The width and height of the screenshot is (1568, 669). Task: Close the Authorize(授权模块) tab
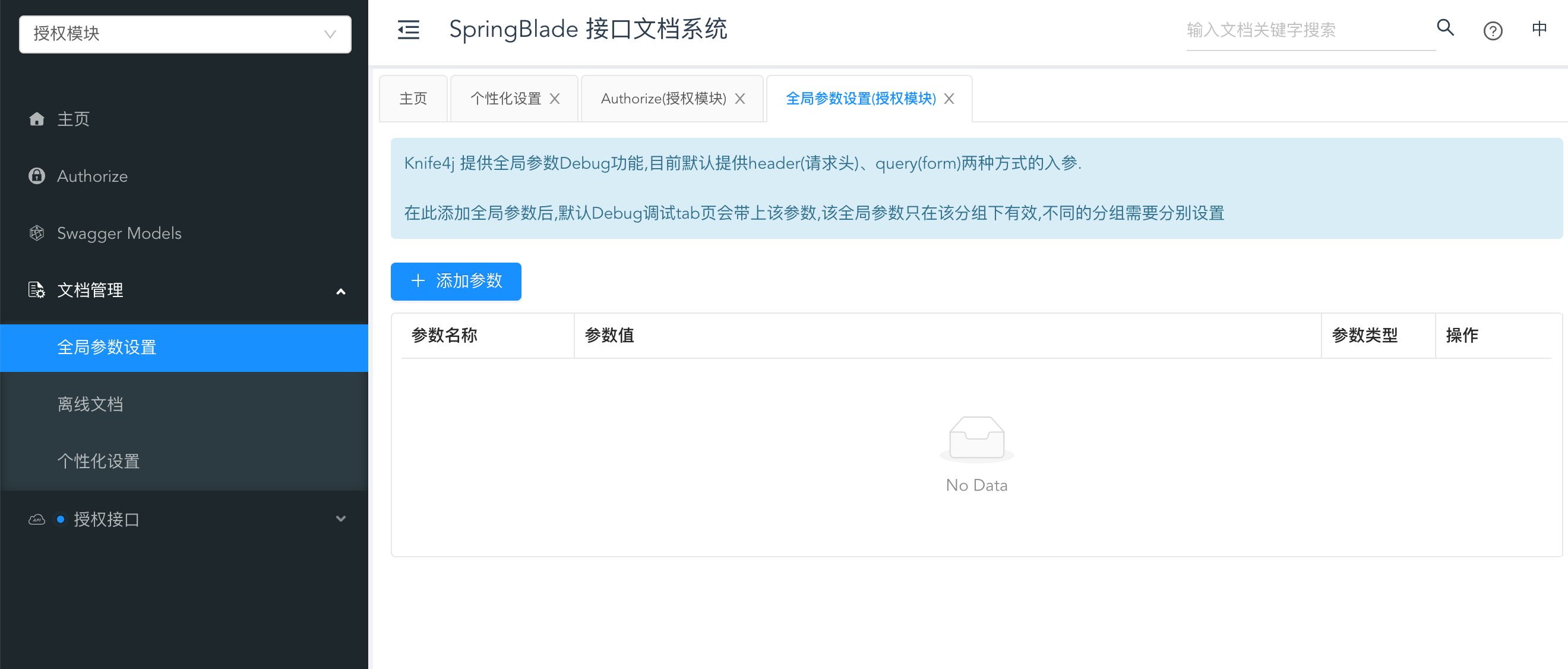(x=739, y=99)
